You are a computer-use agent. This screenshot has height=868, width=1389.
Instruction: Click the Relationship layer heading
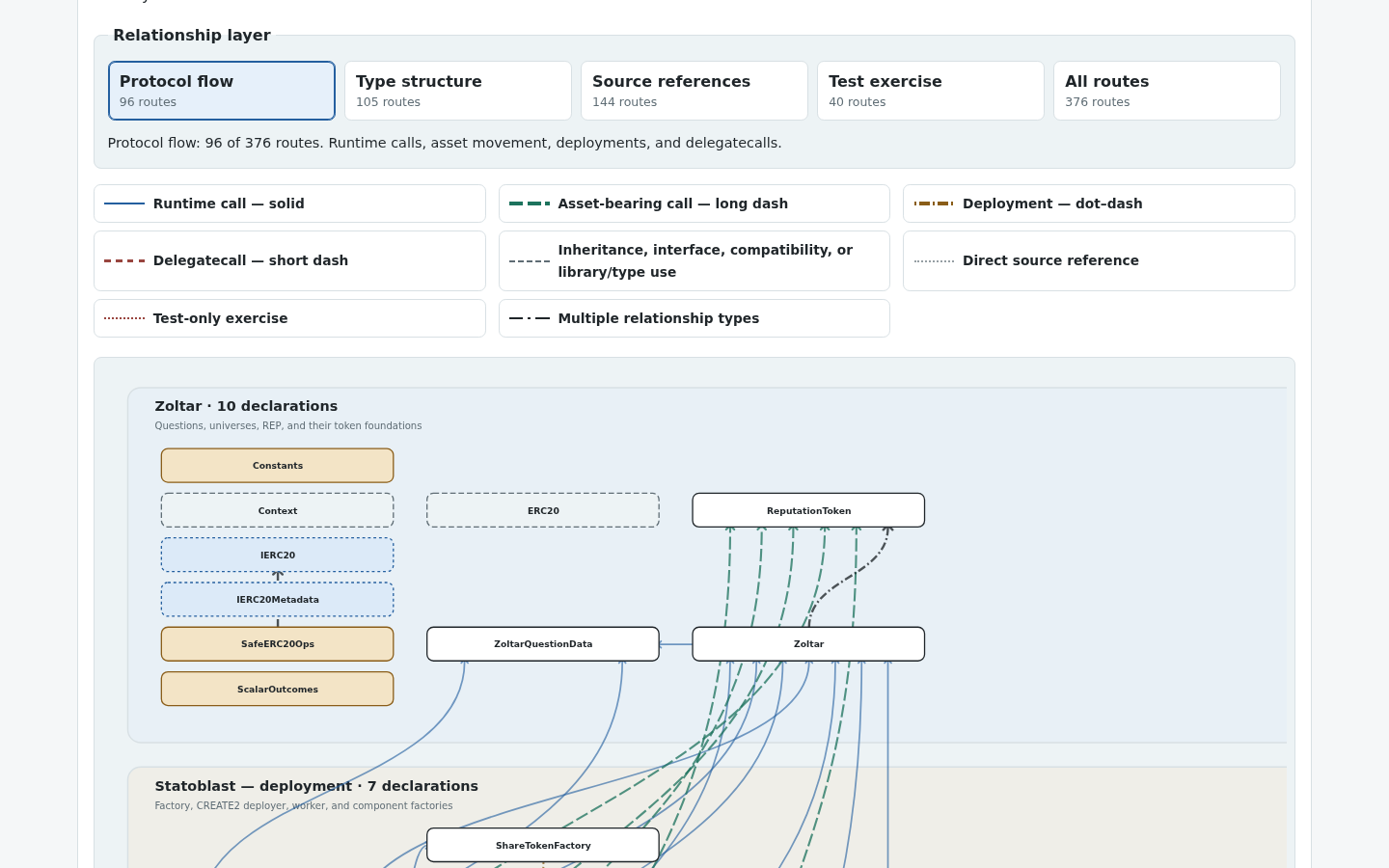point(192,36)
